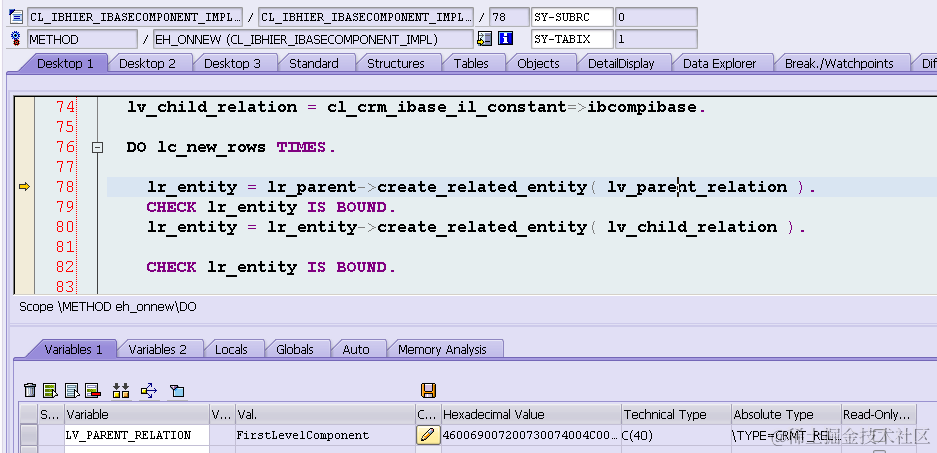Select the Variables 1 tab
Image resolution: width=937 pixels, height=453 pixels.
tap(74, 349)
